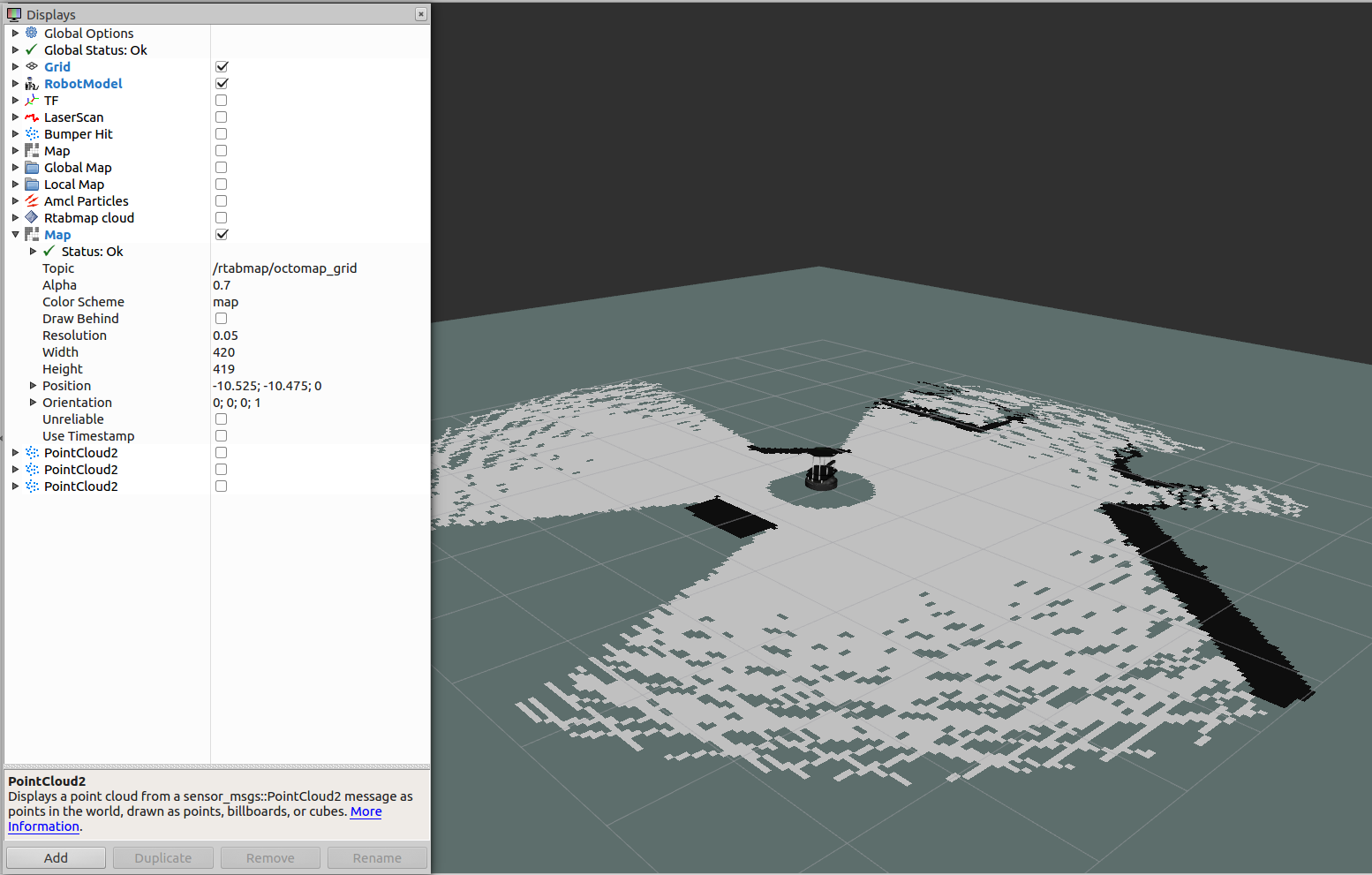The width and height of the screenshot is (1372, 875).
Task: Click the /rtabmap/octomap_grid topic field
Action: point(285,268)
